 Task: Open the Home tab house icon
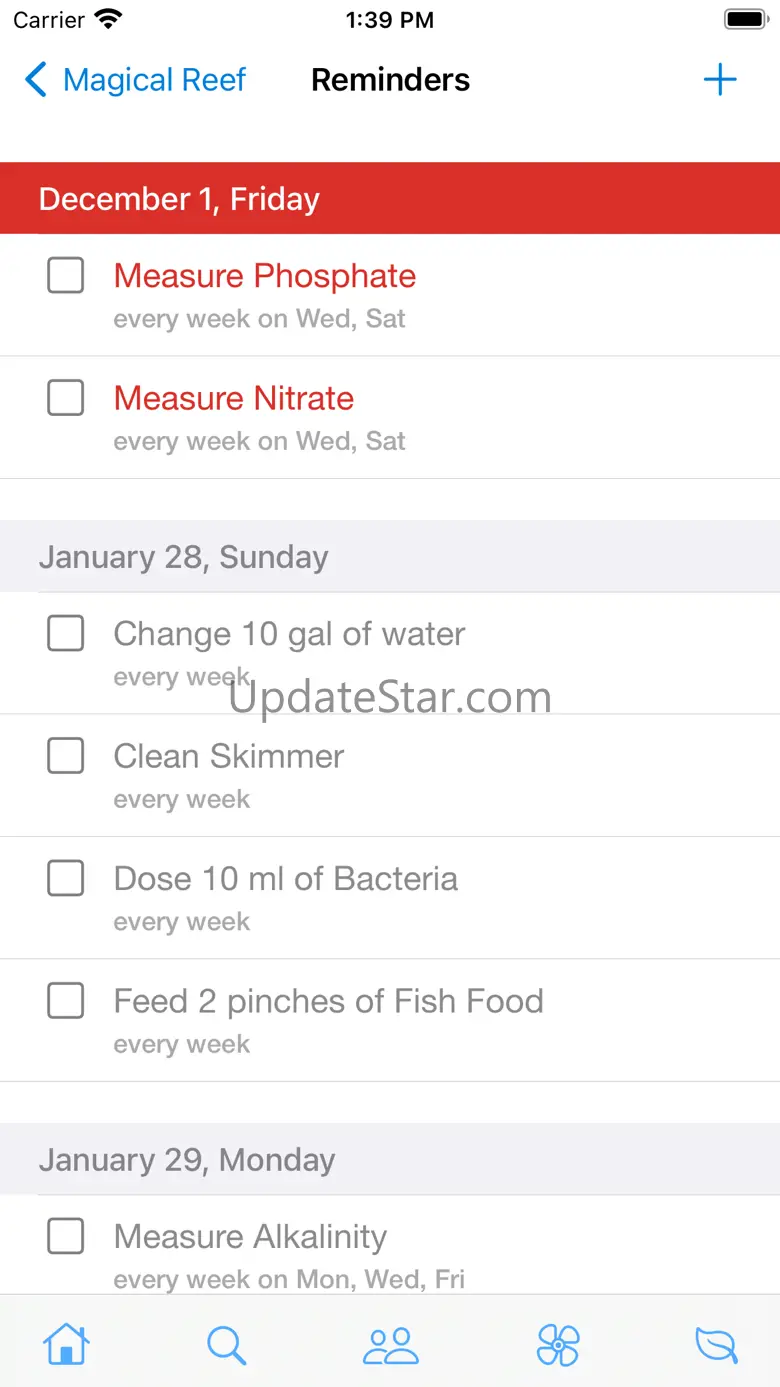(66, 1344)
